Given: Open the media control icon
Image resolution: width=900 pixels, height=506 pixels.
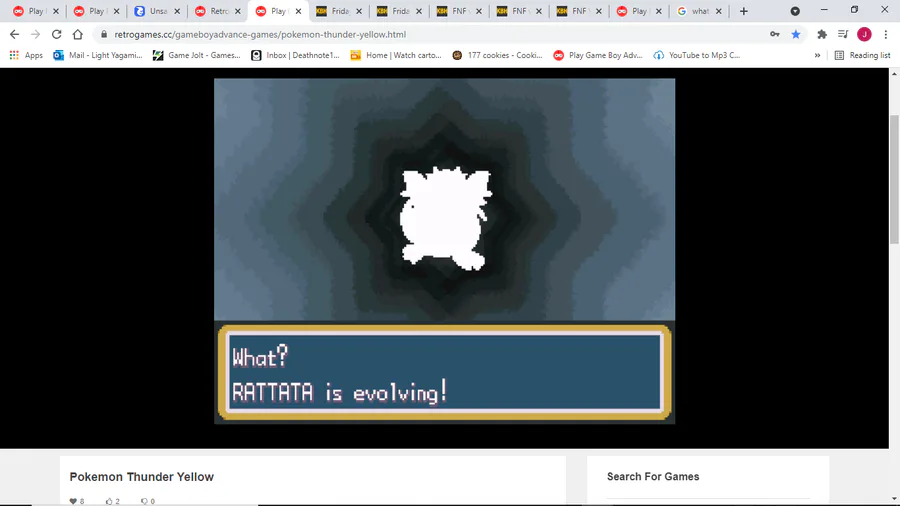Looking at the screenshot, I should point(843,34).
